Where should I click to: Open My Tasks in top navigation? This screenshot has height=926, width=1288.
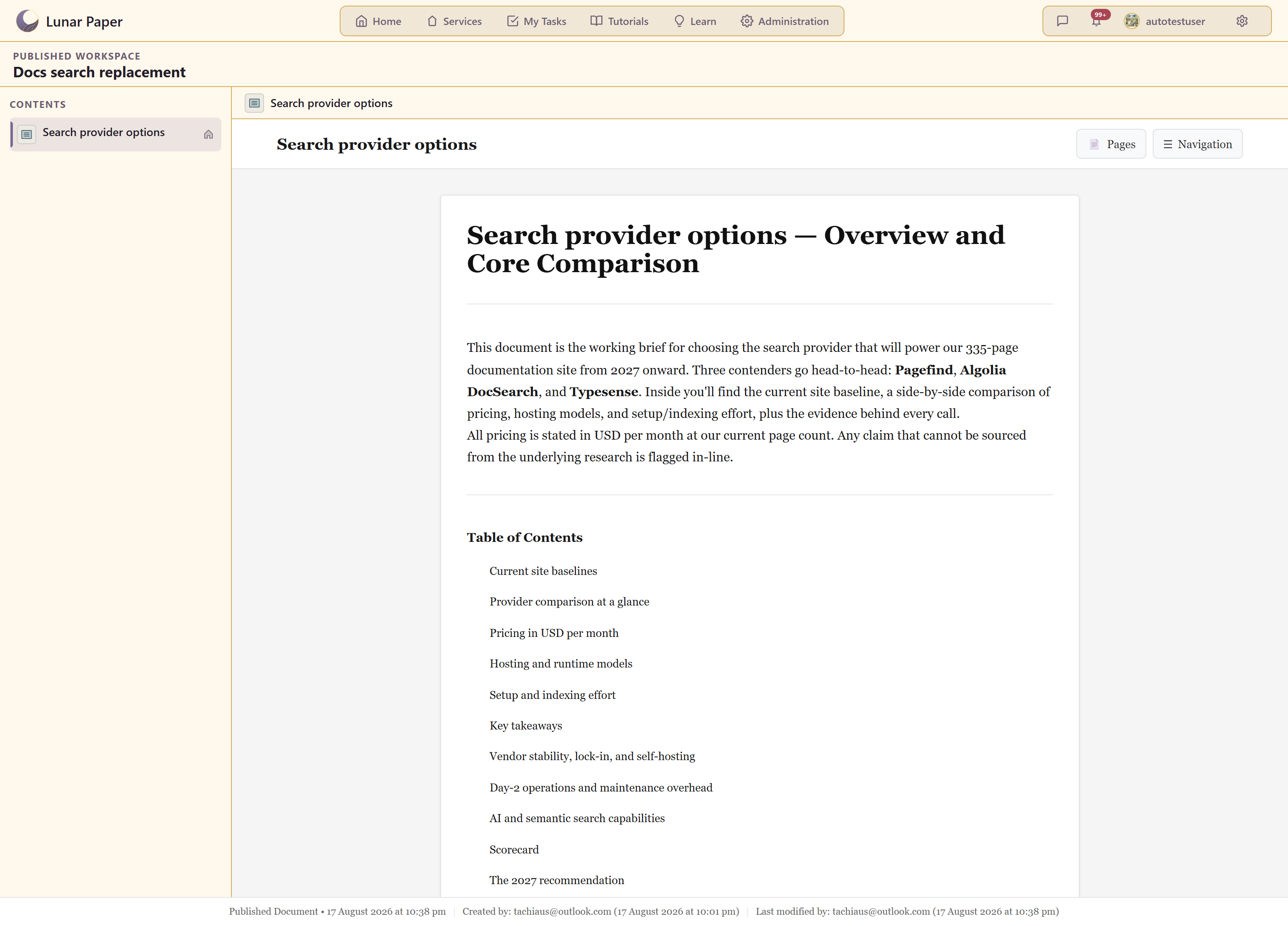coord(537,21)
